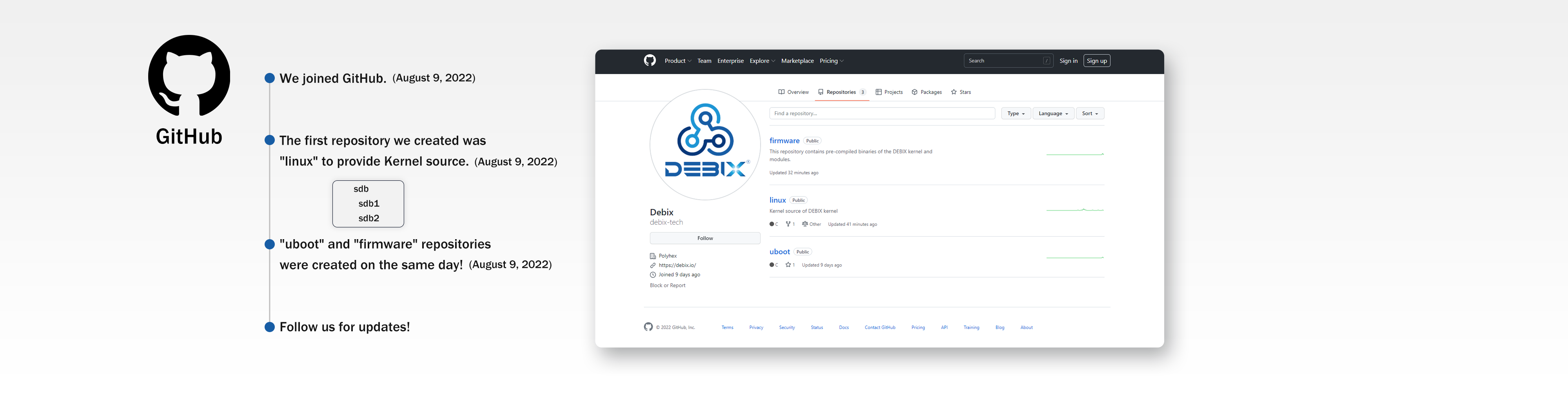Click the star count icon for uboot
This screenshot has height=396, width=1568.
788,265
